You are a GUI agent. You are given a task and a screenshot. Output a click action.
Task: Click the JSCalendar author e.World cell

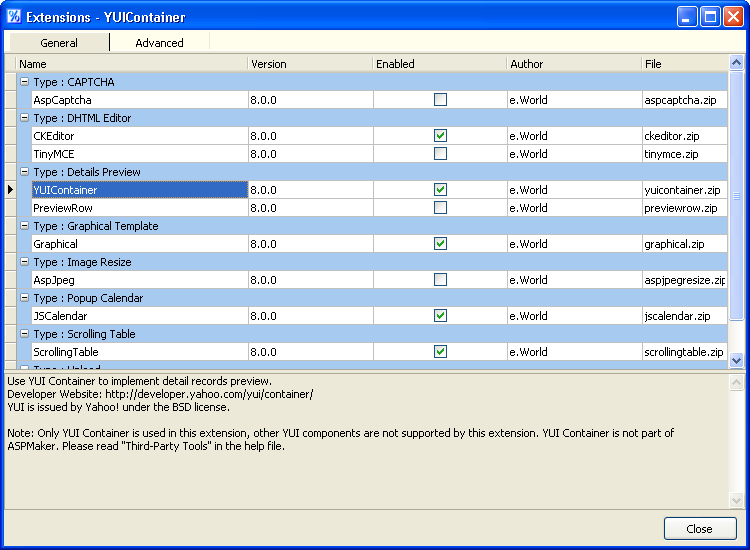(574, 316)
